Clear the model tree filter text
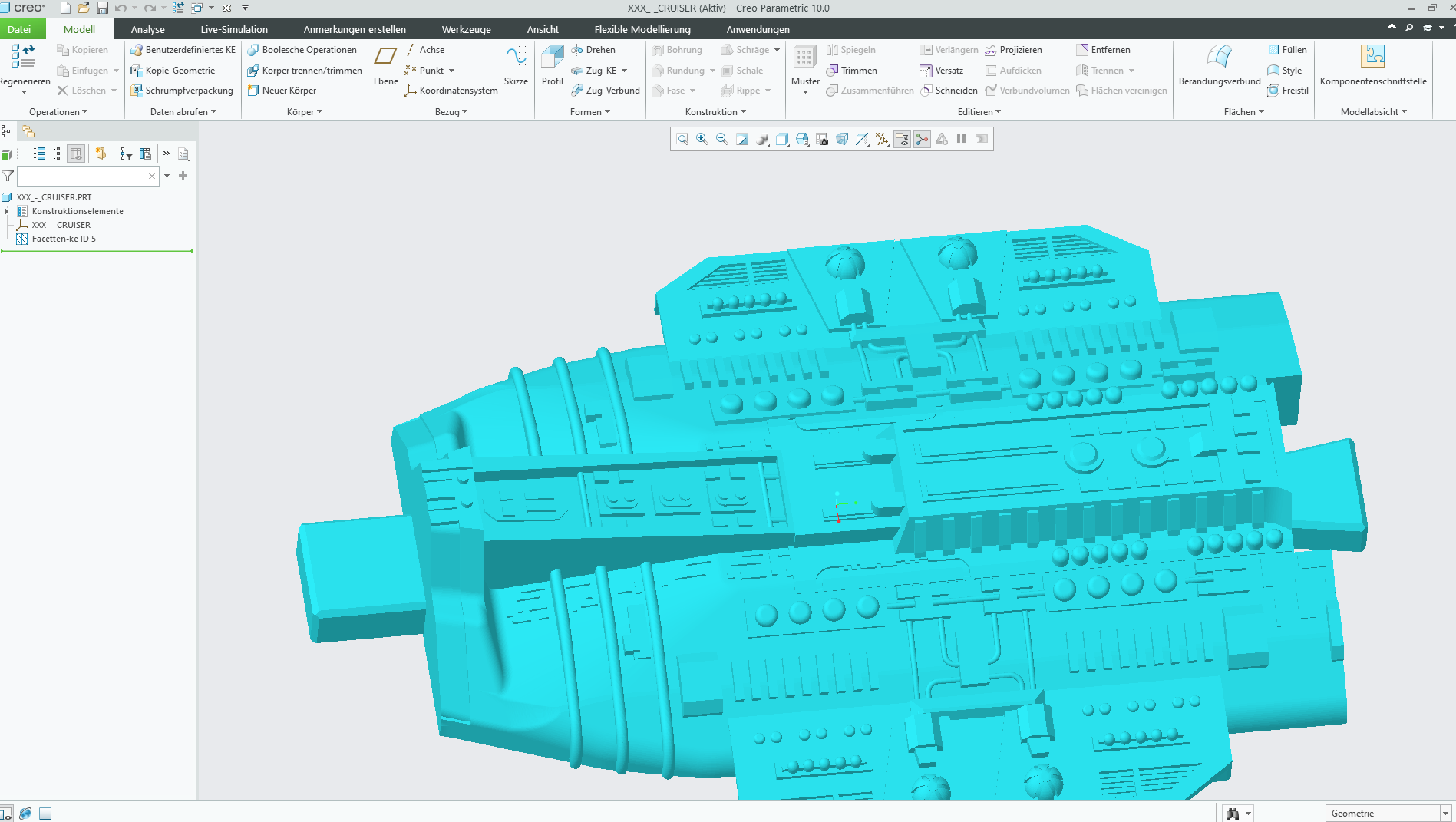This screenshot has height=822, width=1456. click(152, 176)
